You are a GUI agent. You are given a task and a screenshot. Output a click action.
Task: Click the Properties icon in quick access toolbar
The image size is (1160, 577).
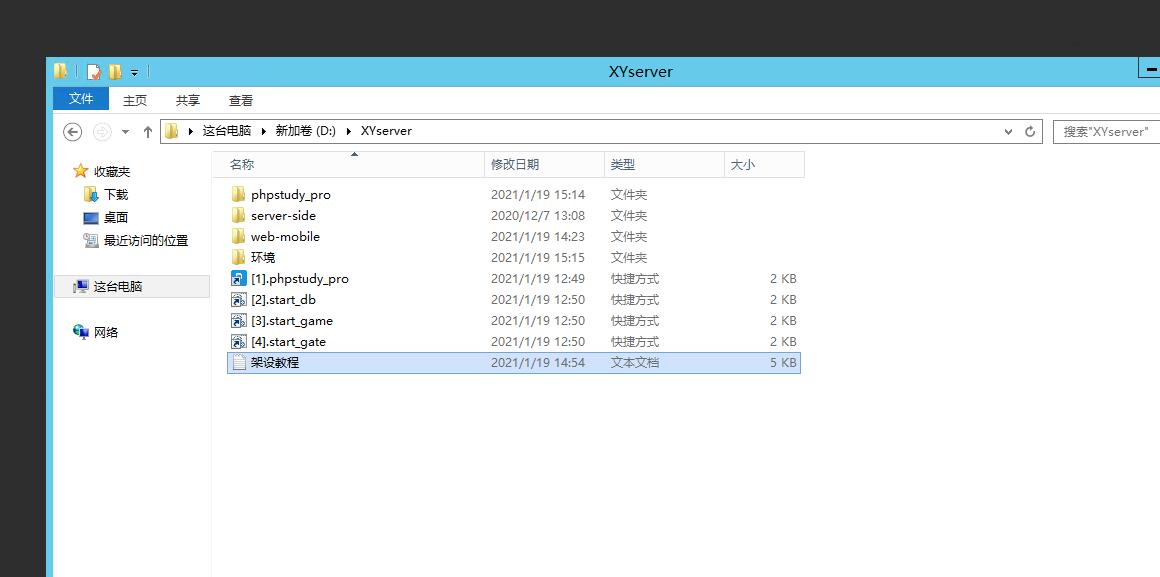point(94,72)
